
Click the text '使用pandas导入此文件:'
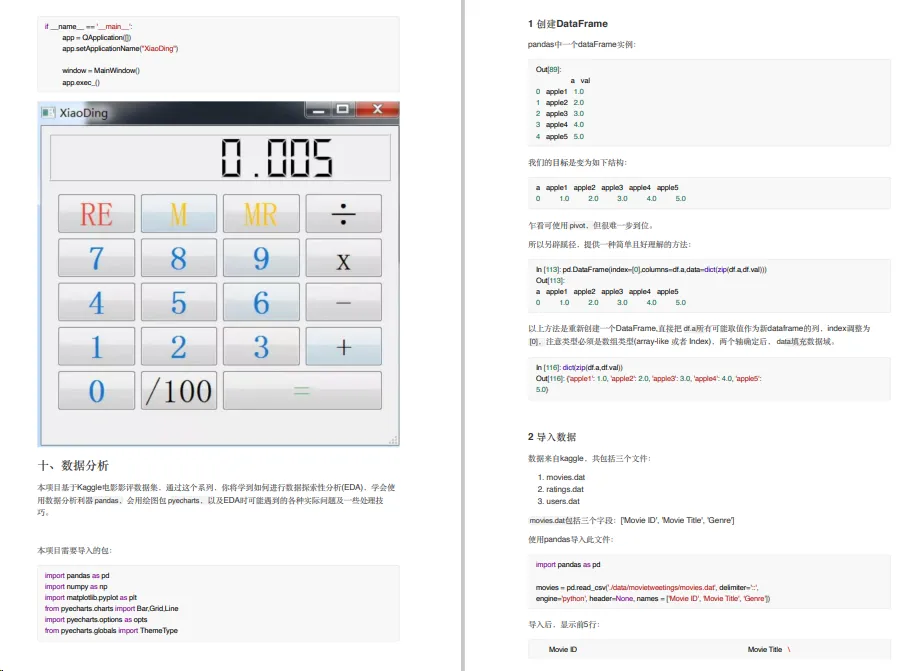(x=571, y=540)
